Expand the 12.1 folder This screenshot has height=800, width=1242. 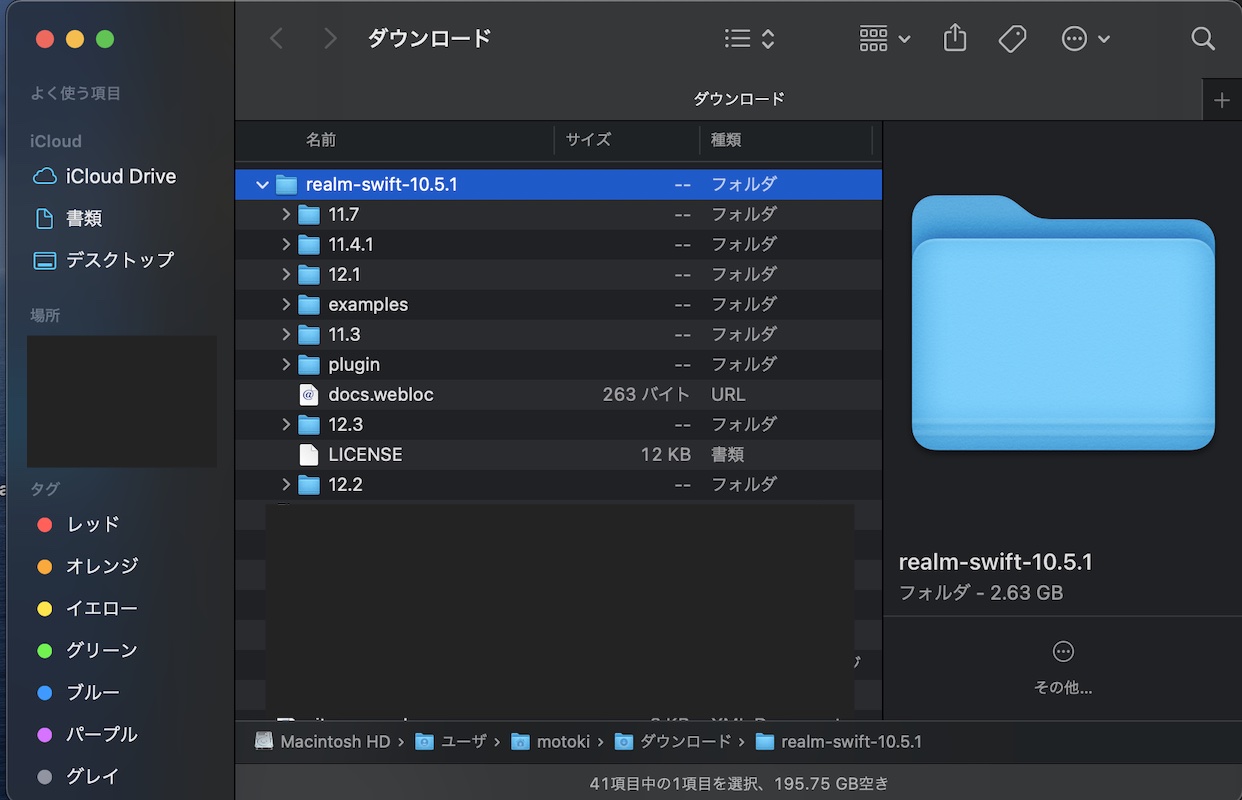tap(286, 274)
